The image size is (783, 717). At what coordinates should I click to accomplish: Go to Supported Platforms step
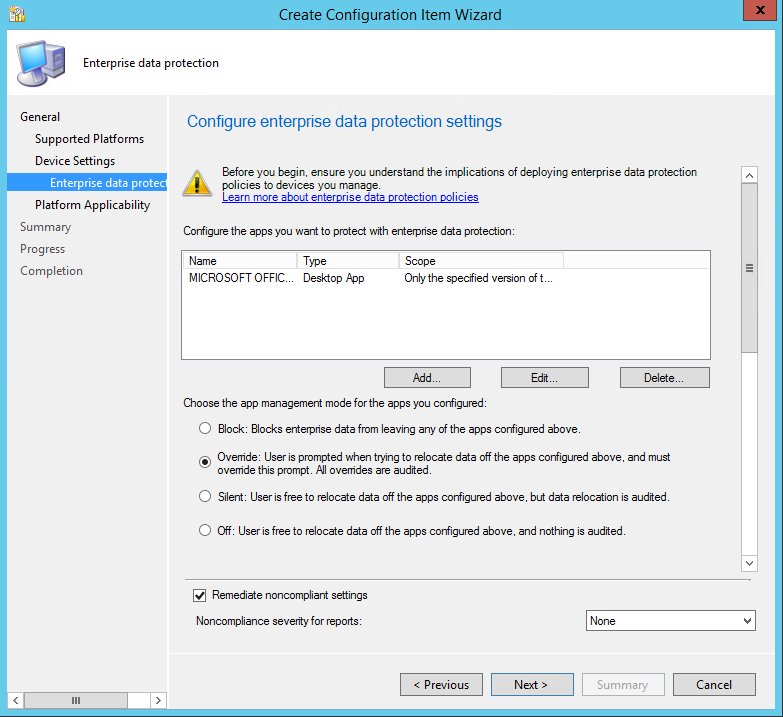89,139
